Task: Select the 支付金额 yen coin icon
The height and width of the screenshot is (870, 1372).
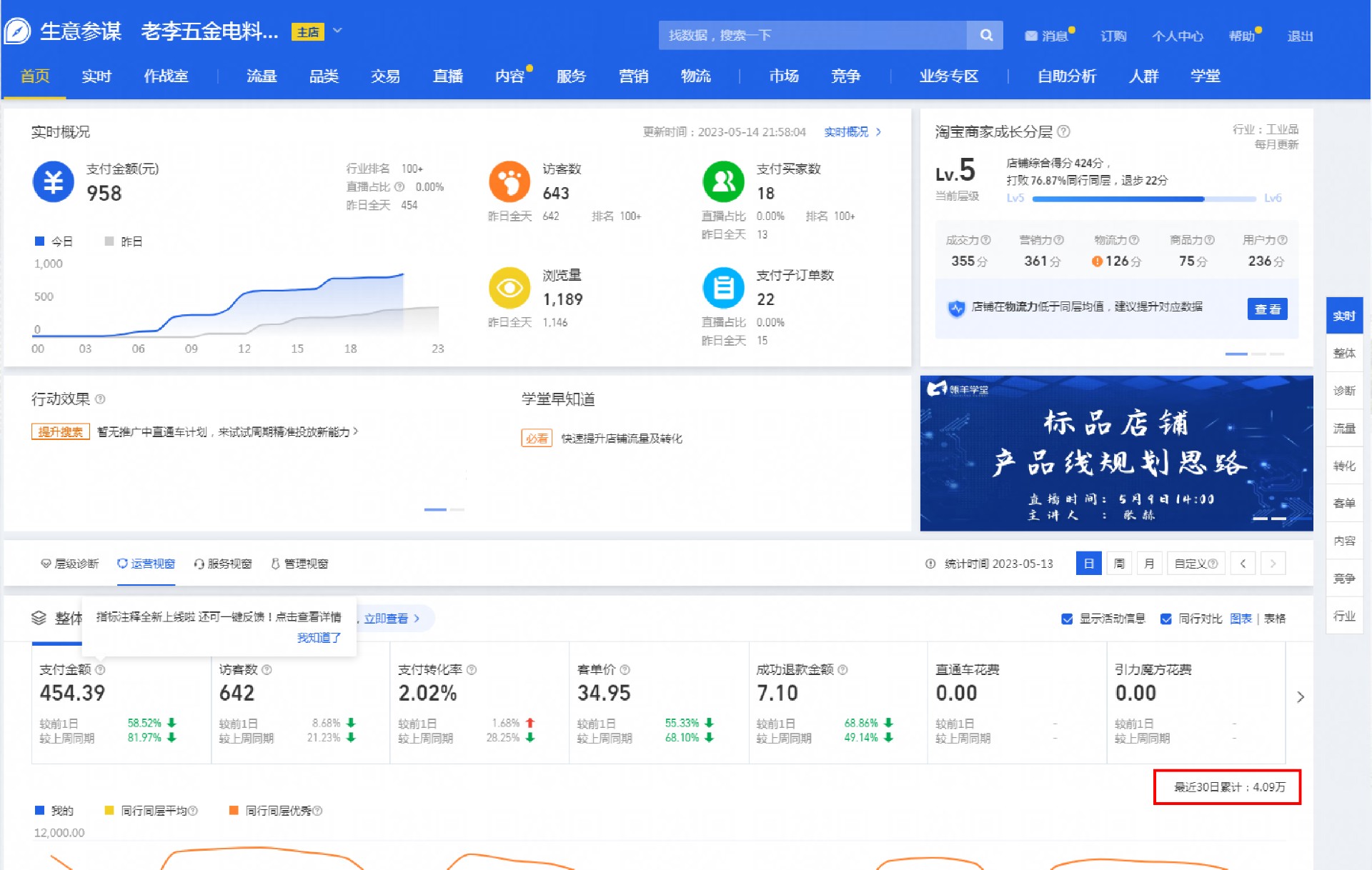Action: 53,182
